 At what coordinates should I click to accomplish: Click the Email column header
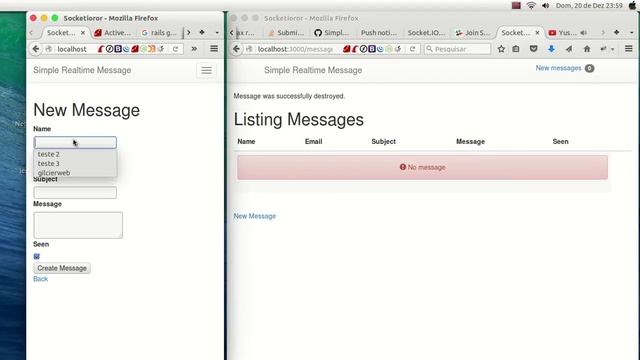(x=313, y=142)
